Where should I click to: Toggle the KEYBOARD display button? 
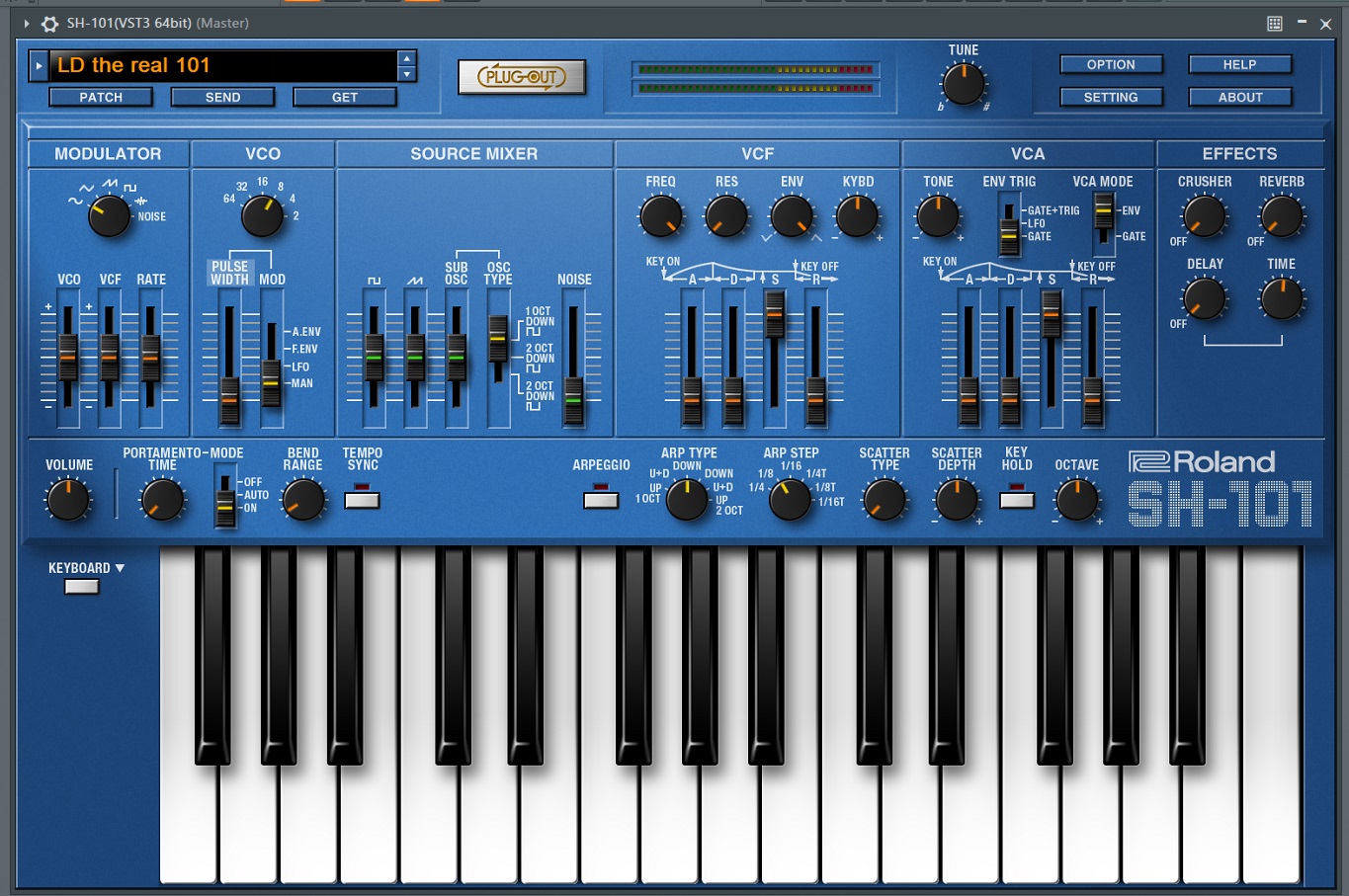[81, 587]
